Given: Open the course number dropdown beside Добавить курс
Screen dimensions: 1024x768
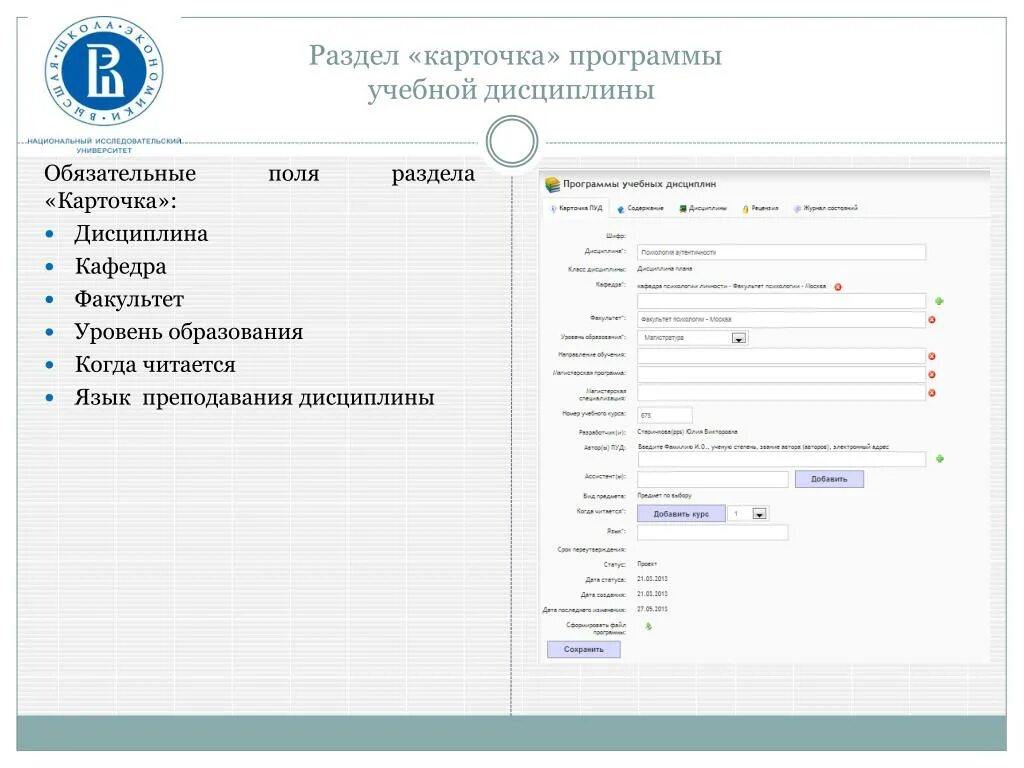Looking at the screenshot, I should tap(759, 514).
